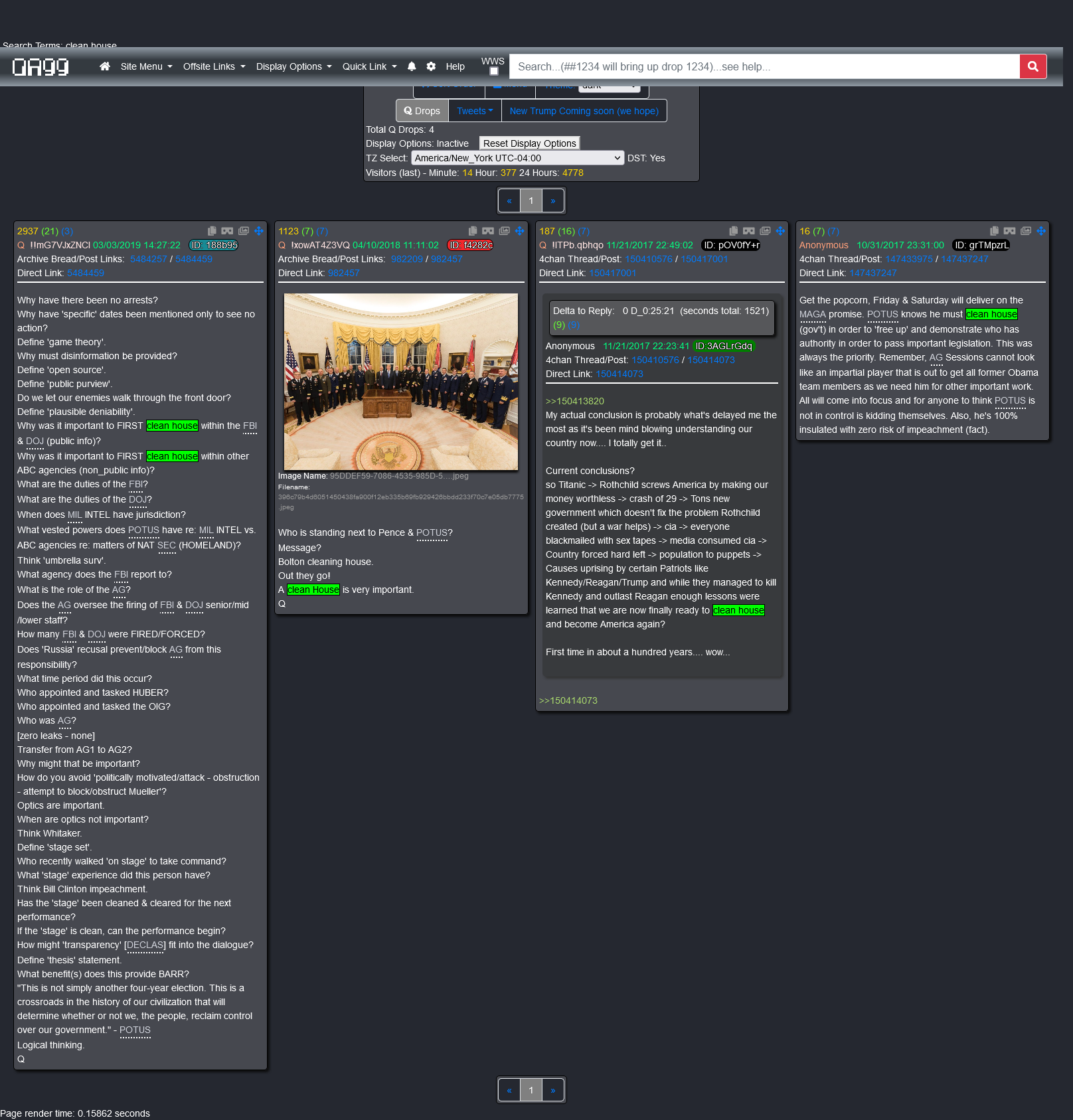1073x1120 pixels.
Task: Open the Display Options dropdown in navbar
Action: click(x=293, y=66)
